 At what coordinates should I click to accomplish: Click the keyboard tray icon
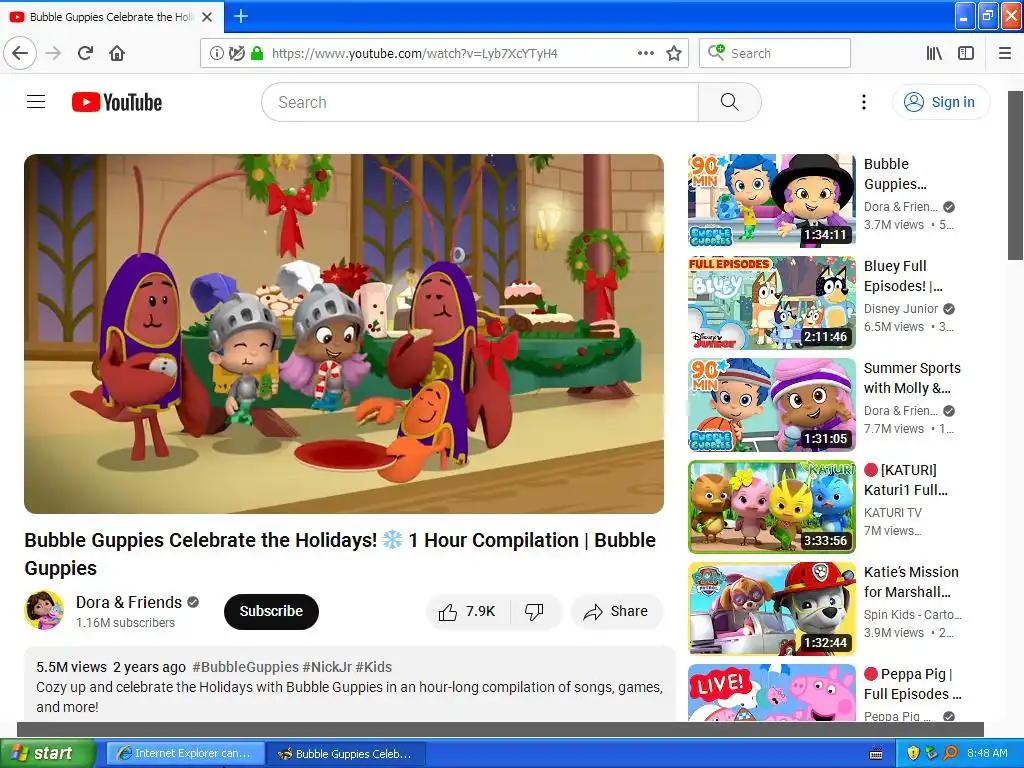click(876, 754)
